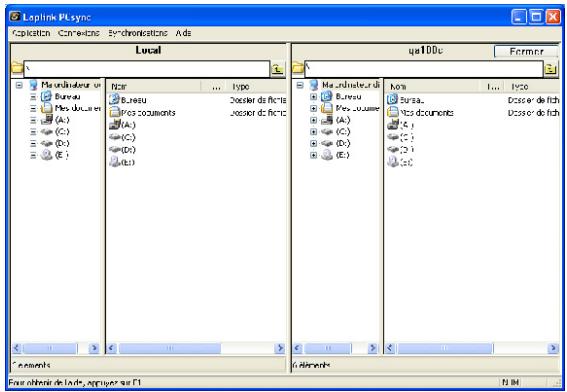Click qa100c file list horizontal scrollbar thumb
This screenshot has width=567, height=392.
(x=445, y=348)
